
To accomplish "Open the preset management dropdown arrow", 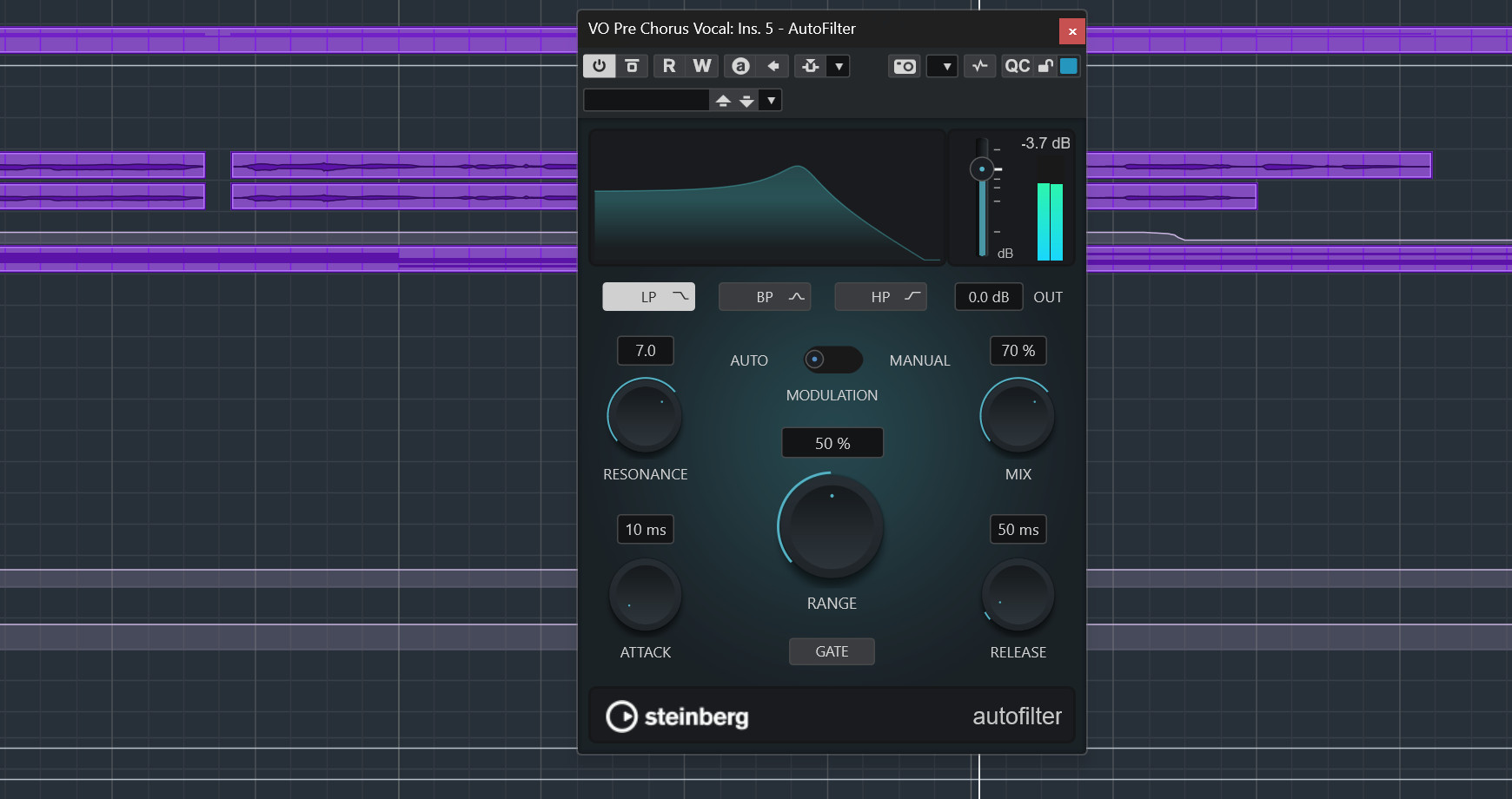I will pyautogui.click(x=771, y=100).
